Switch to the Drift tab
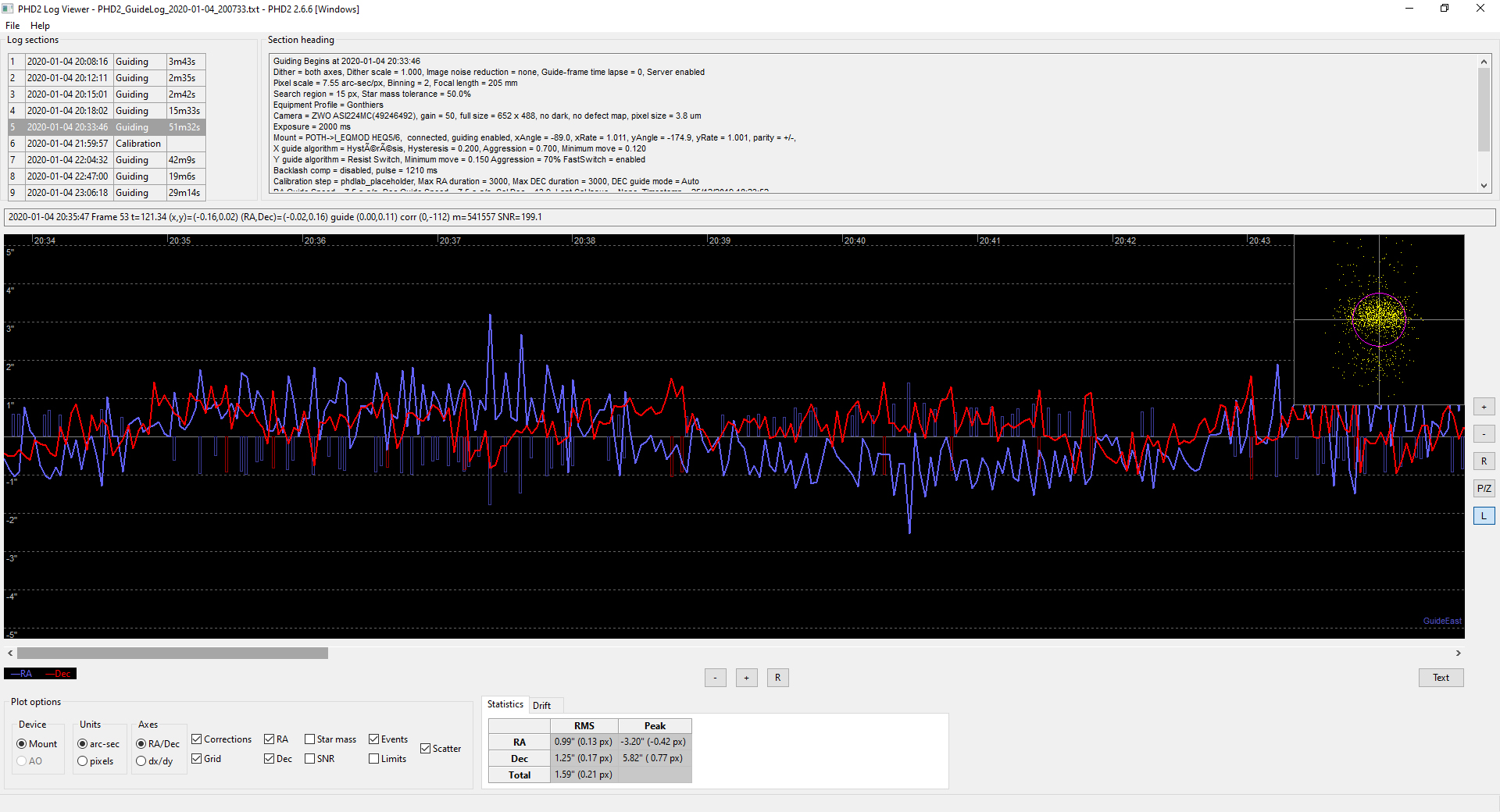Screen dimensions: 1500x812 click(541, 705)
